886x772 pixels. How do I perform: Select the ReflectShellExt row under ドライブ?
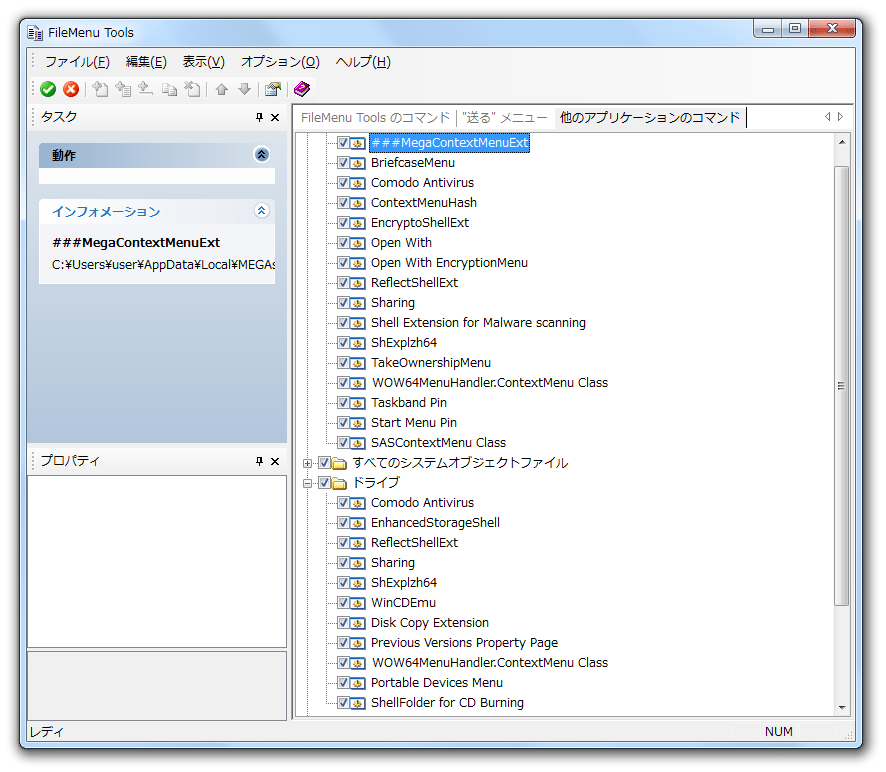point(415,543)
